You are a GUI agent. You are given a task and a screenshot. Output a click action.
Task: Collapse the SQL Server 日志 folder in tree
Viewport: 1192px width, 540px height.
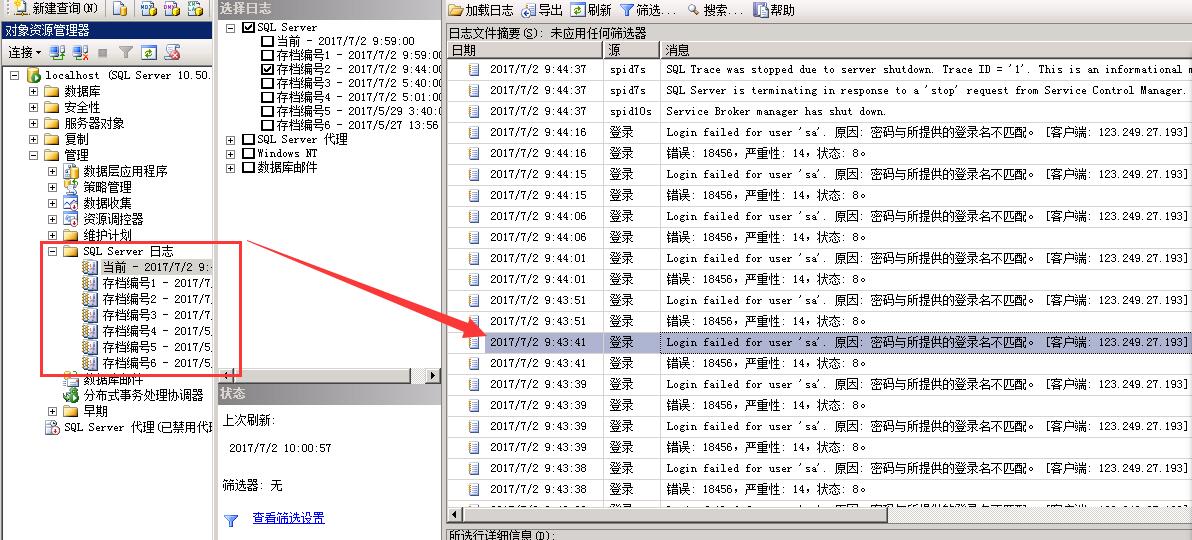[53, 252]
